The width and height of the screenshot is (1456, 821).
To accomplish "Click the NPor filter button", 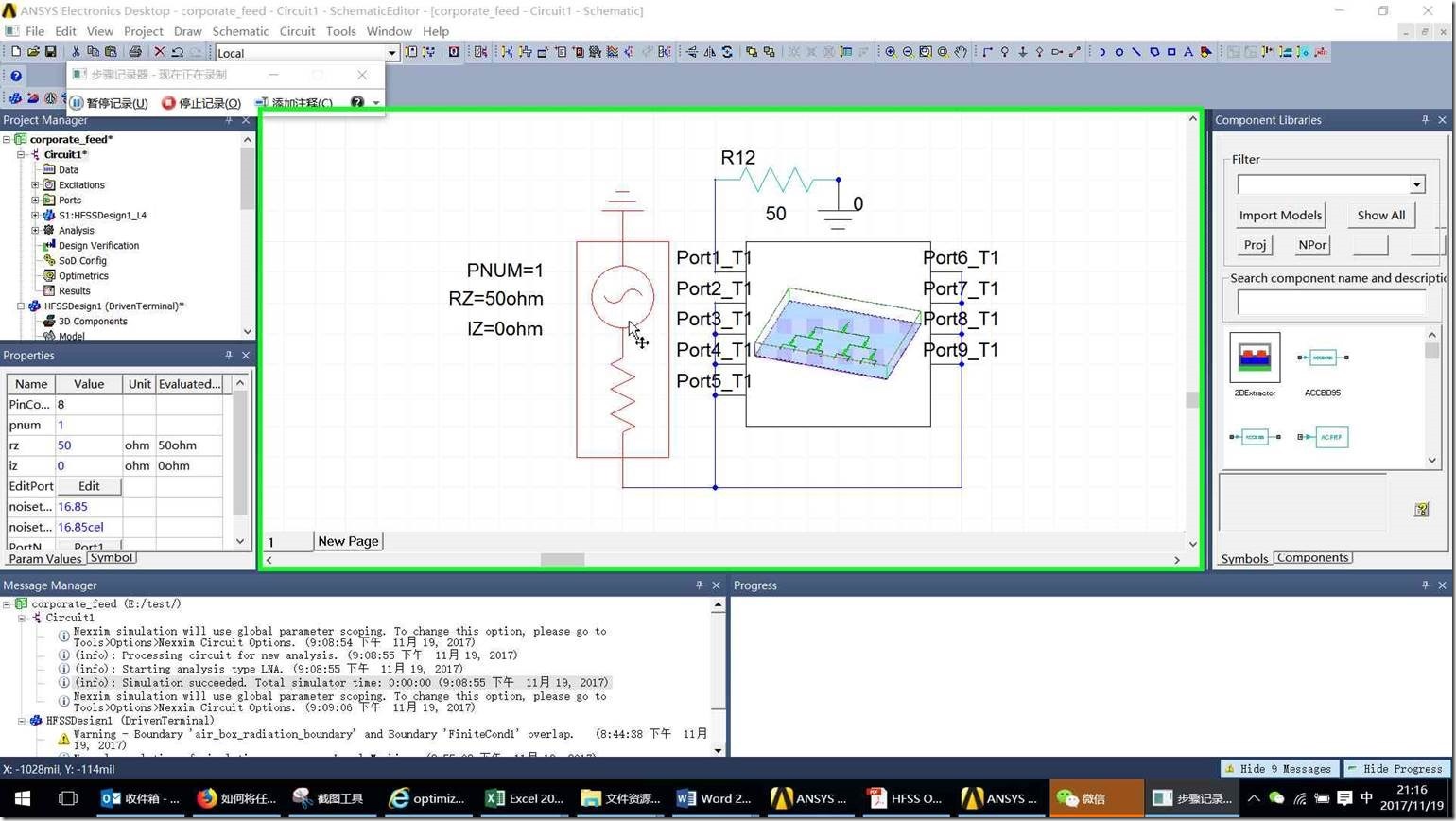I will point(1312,244).
